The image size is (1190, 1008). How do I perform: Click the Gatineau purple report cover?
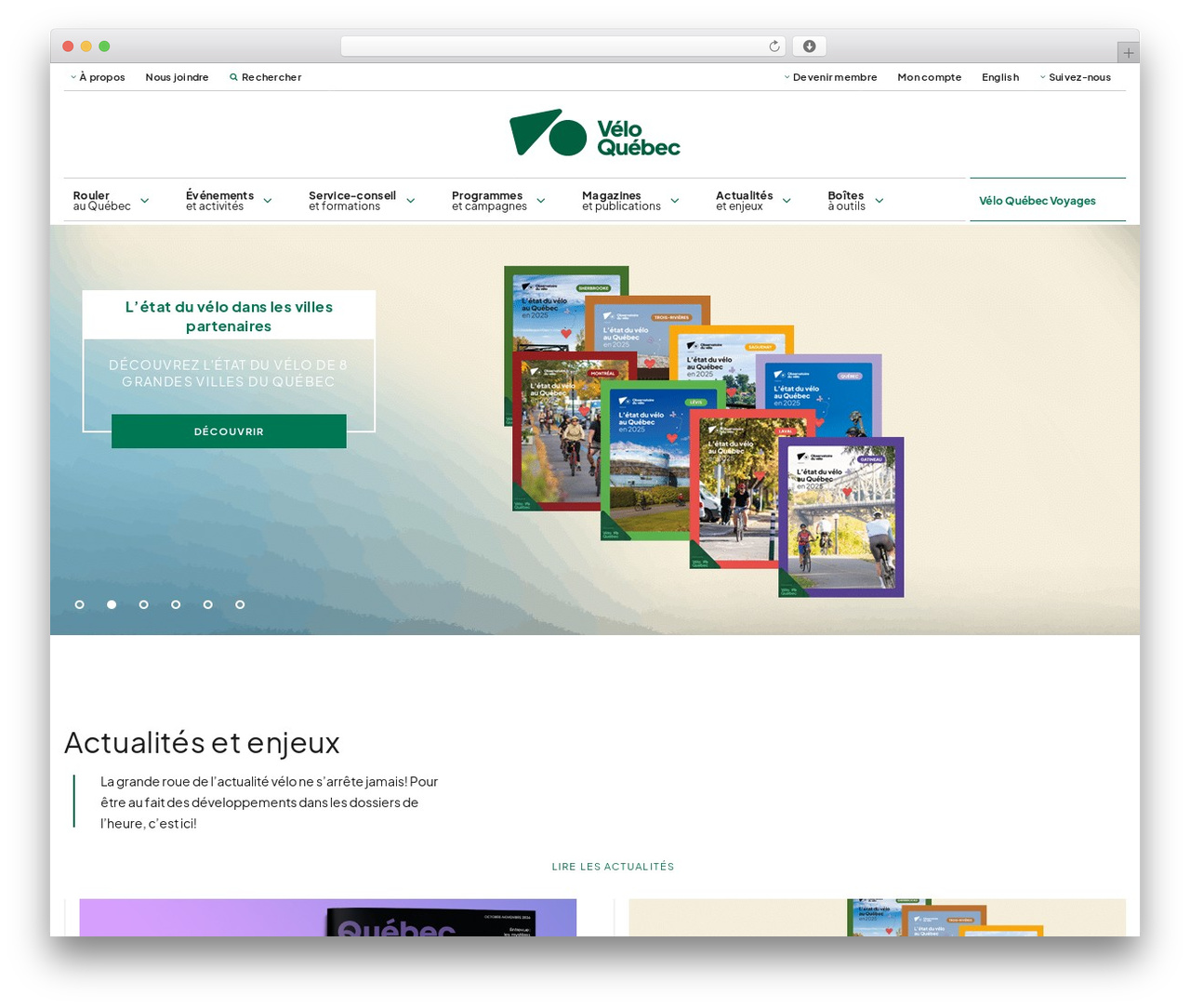[841, 517]
